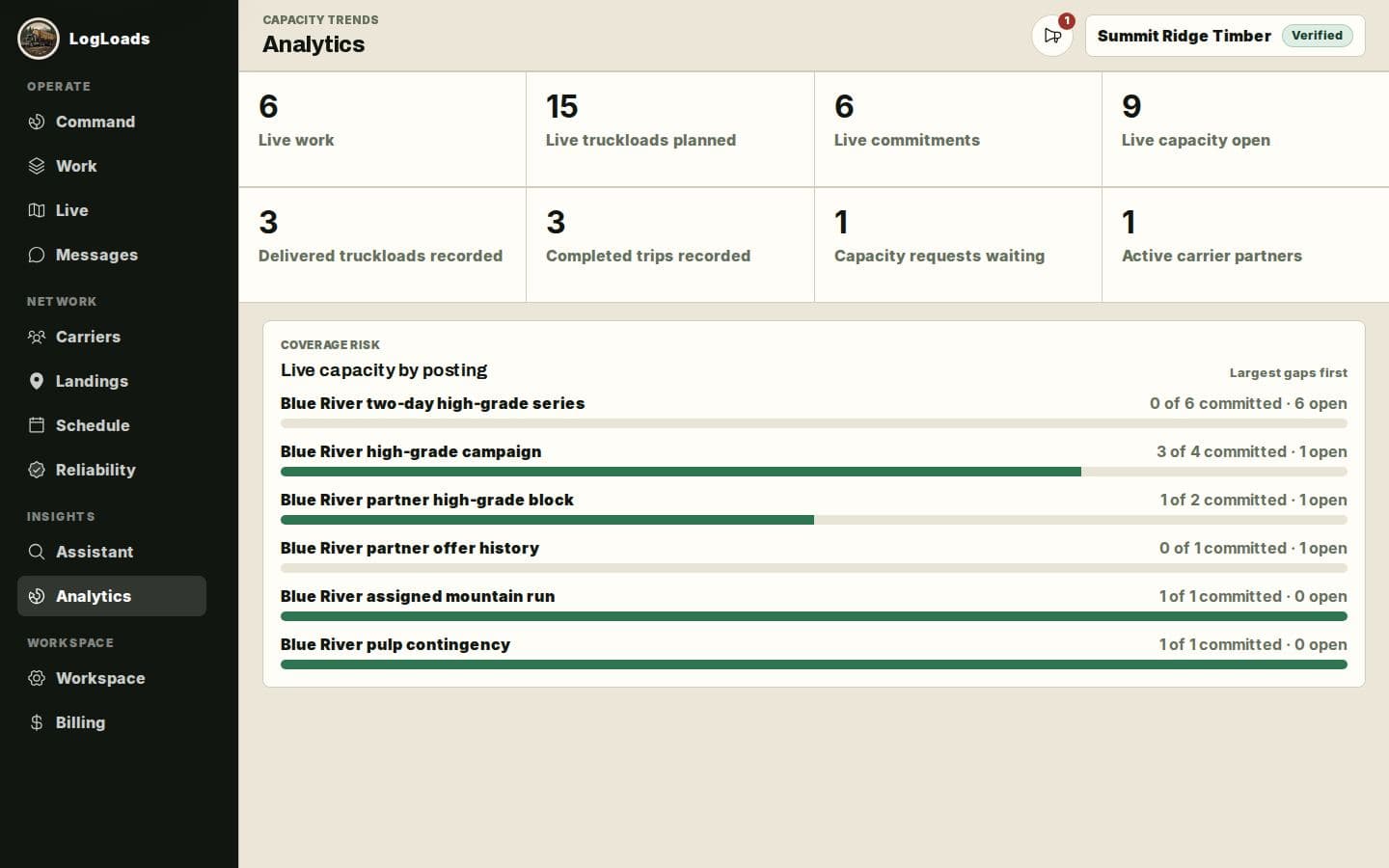Click the Live map icon
The width and height of the screenshot is (1389, 868).
point(37,210)
